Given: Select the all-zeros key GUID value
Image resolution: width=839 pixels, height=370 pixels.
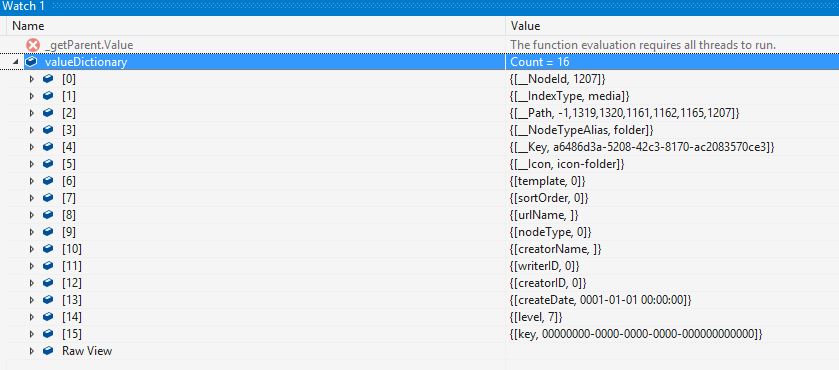Looking at the screenshot, I should [636, 334].
